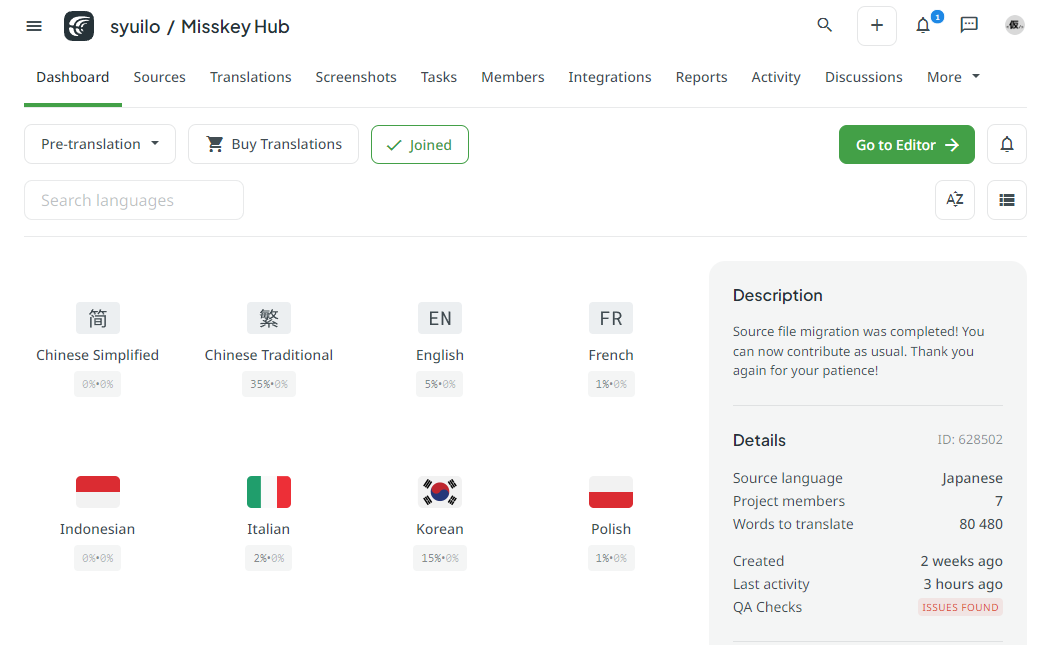
Task: Open the Polish language name
Action: (x=611, y=529)
